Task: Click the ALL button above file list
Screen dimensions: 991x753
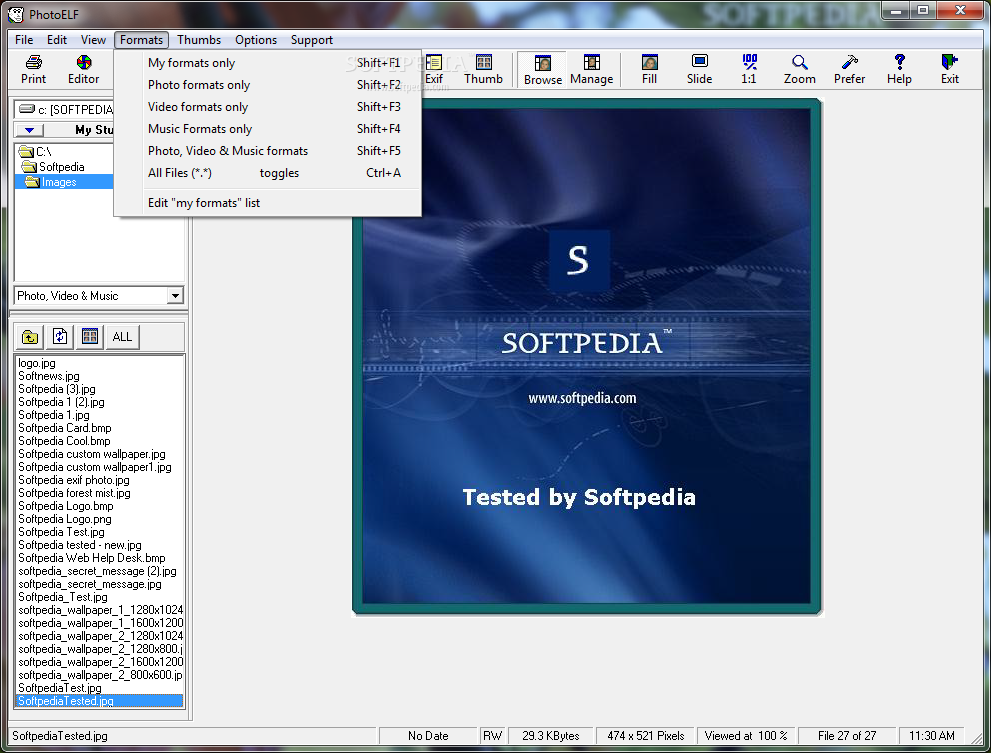Action: click(x=122, y=337)
